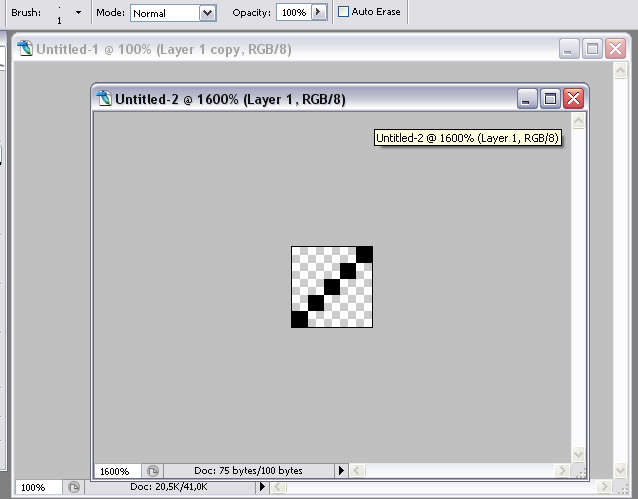Click the top-right black pixel on canvas

[x=364, y=255]
